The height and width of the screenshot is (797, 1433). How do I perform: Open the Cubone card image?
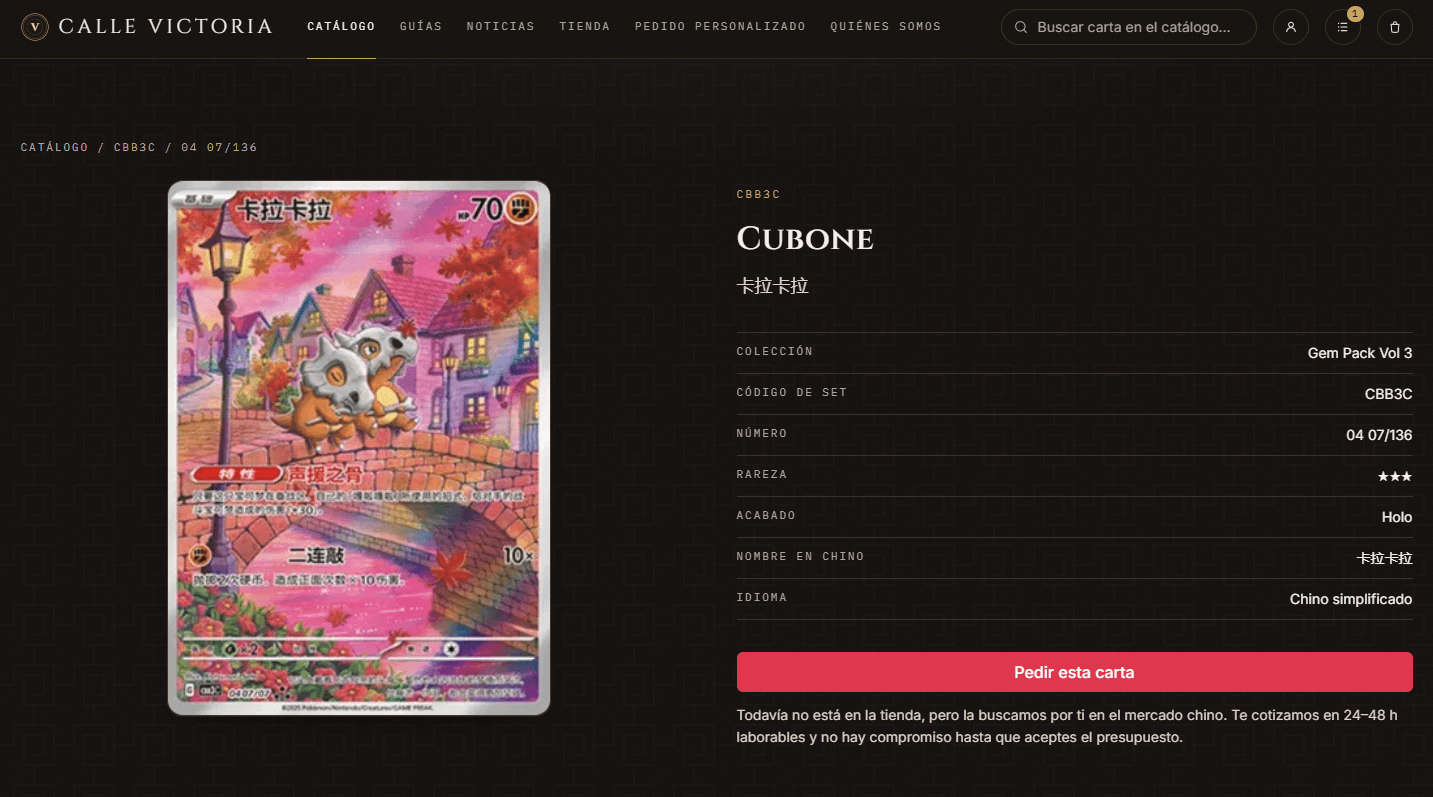pos(359,448)
